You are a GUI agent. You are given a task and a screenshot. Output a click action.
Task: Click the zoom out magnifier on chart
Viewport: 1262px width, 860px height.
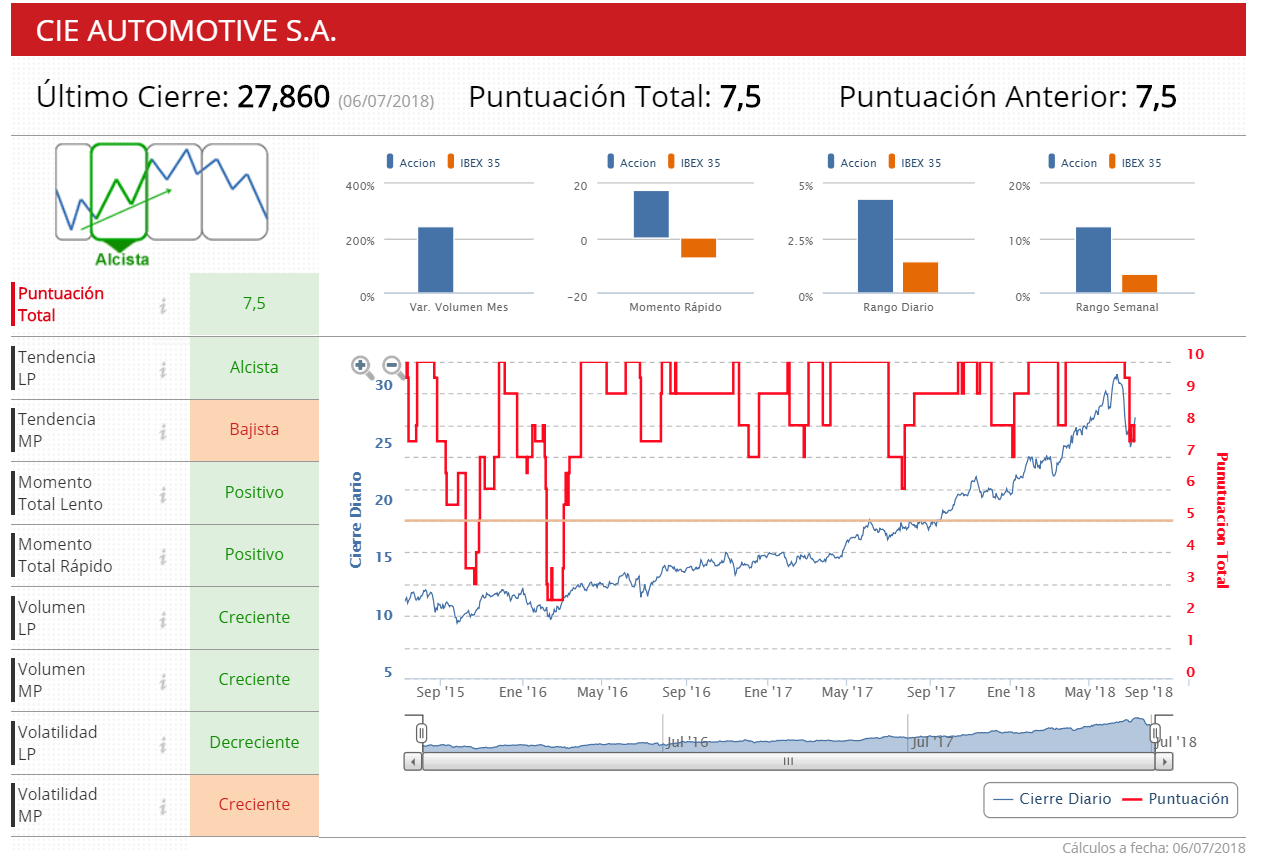394,367
